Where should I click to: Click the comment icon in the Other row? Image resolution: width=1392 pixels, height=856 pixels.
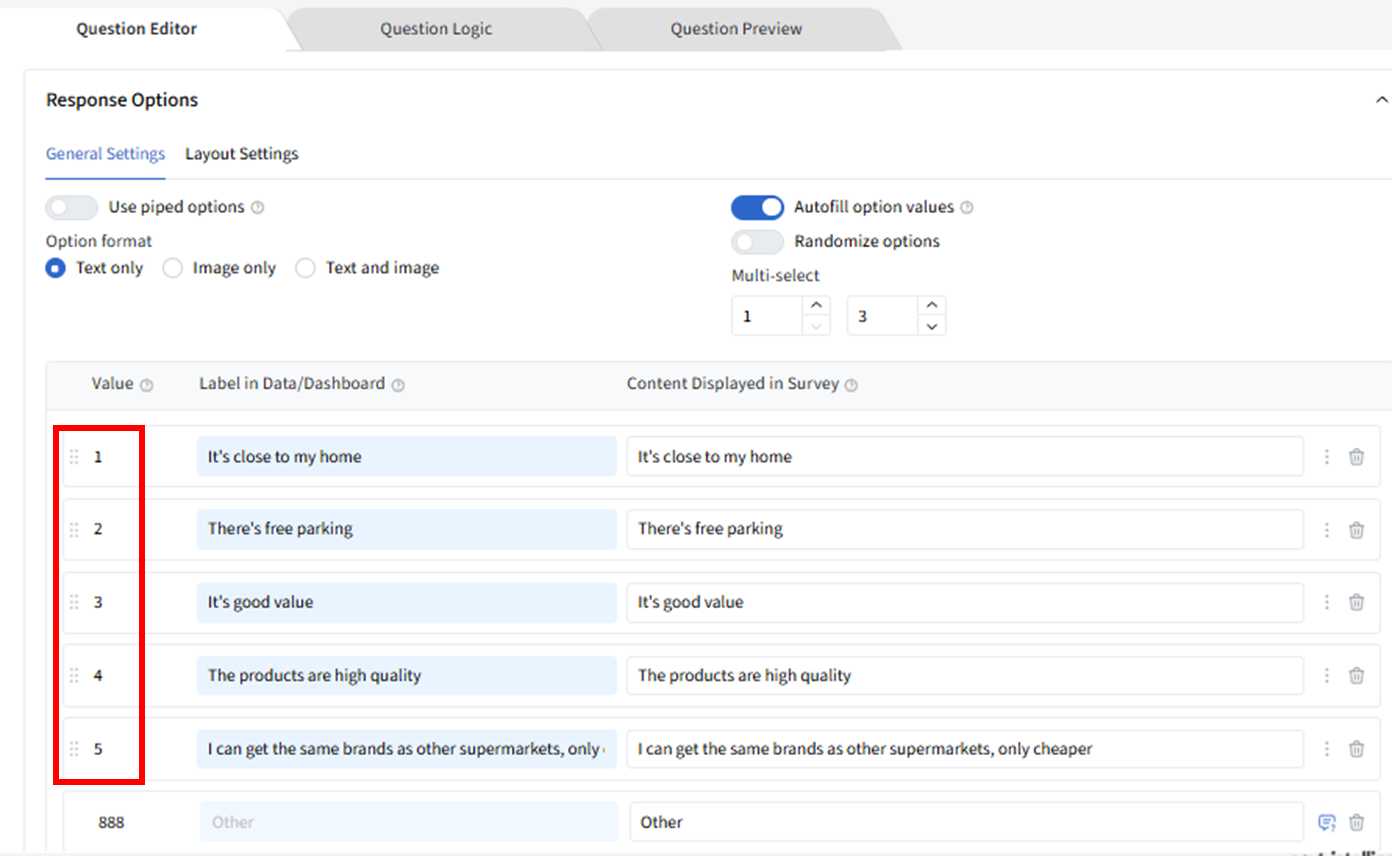coord(1327,823)
